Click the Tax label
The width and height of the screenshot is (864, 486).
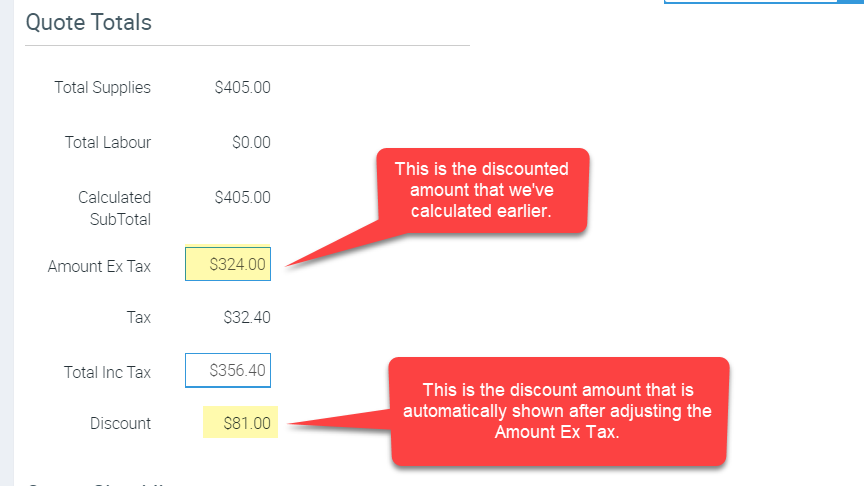tap(139, 318)
